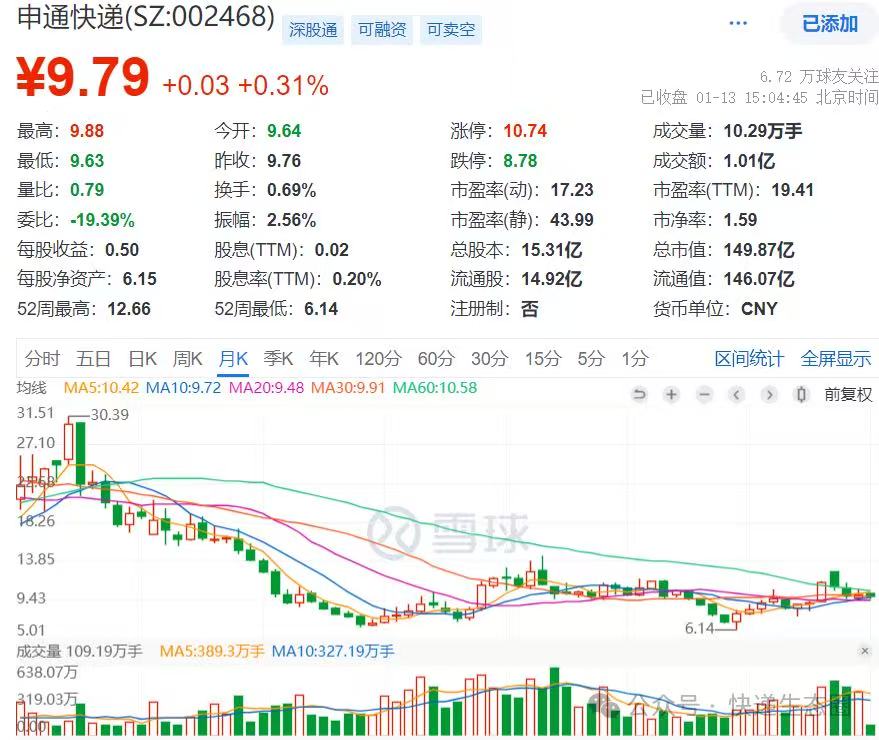Click the MA5:389.3万手 volume average label
879x740 pixels.
pos(212,651)
